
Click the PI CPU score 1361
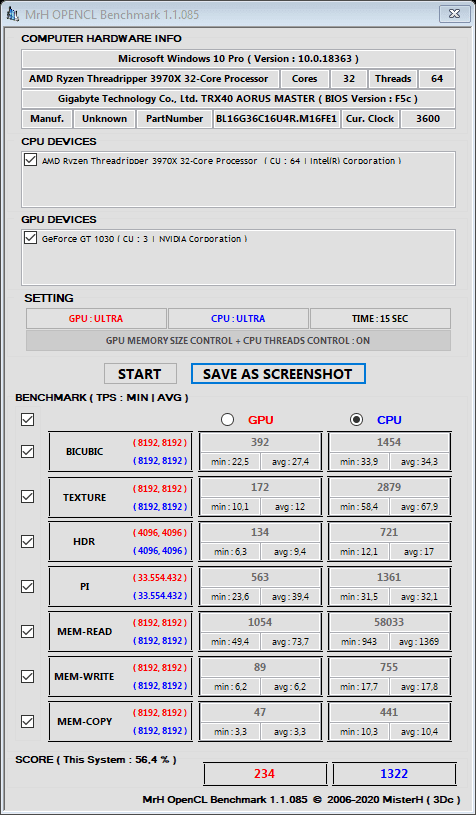point(389,577)
